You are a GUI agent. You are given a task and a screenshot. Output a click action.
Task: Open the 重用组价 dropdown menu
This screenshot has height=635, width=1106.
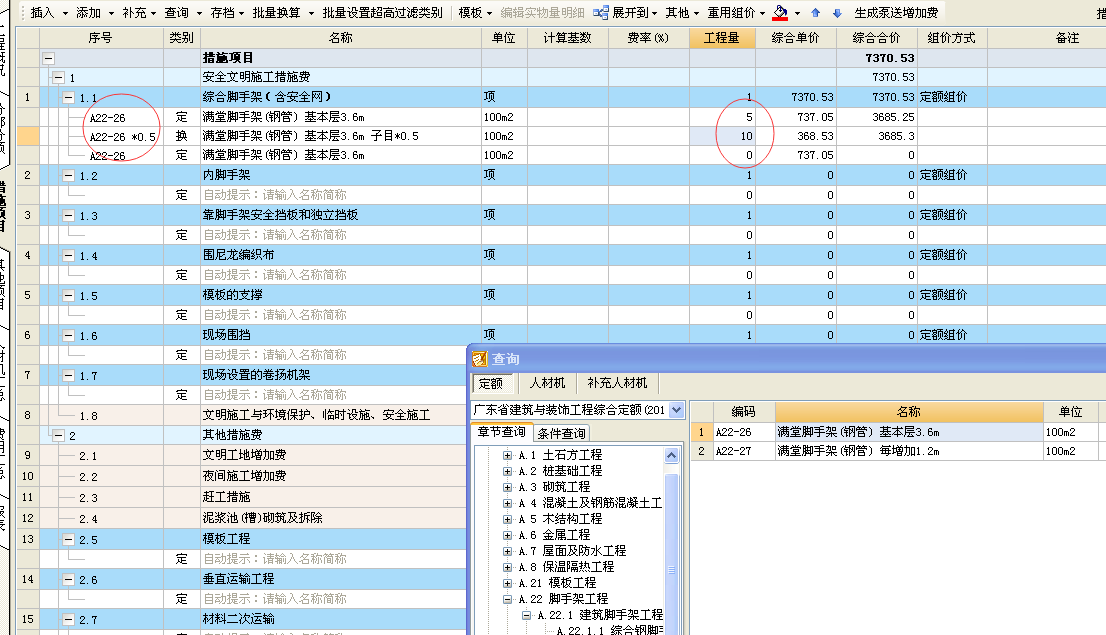[736, 13]
